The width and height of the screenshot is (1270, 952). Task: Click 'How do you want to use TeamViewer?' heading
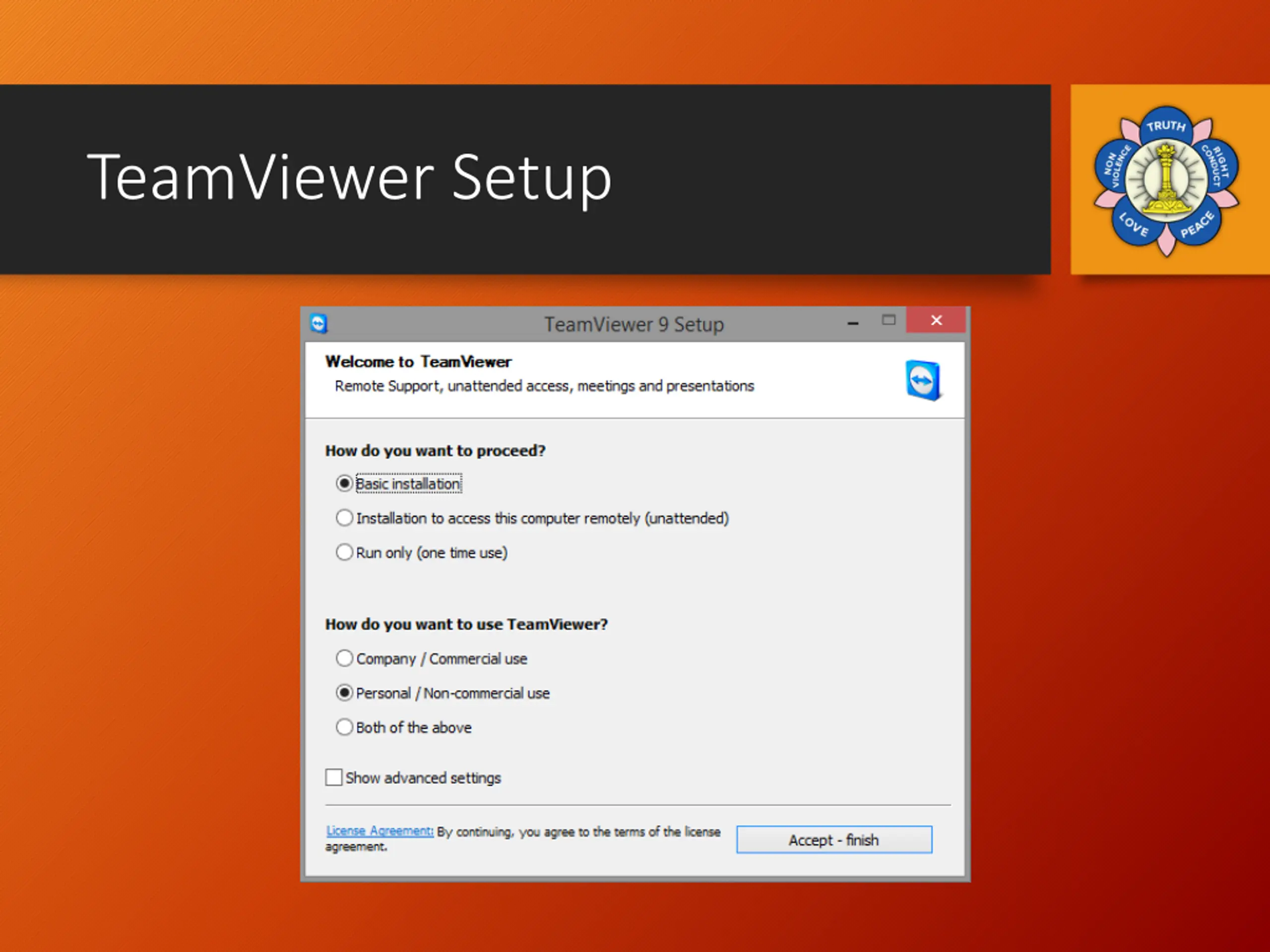tap(466, 624)
